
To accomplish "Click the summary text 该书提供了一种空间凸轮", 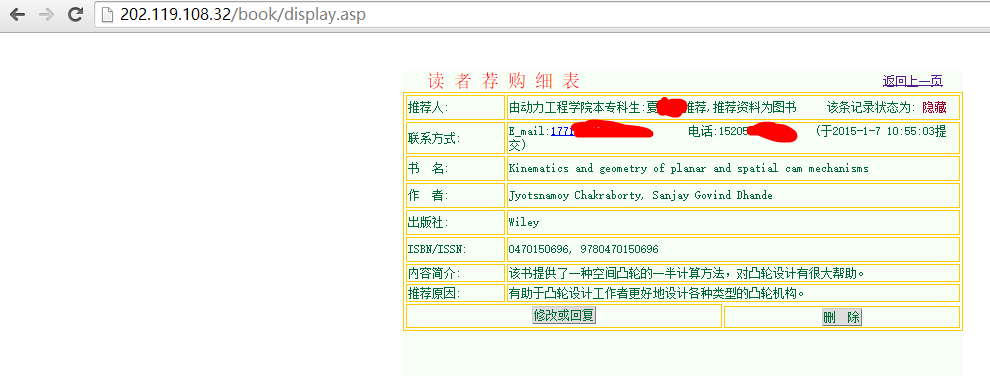I will point(686,274).
